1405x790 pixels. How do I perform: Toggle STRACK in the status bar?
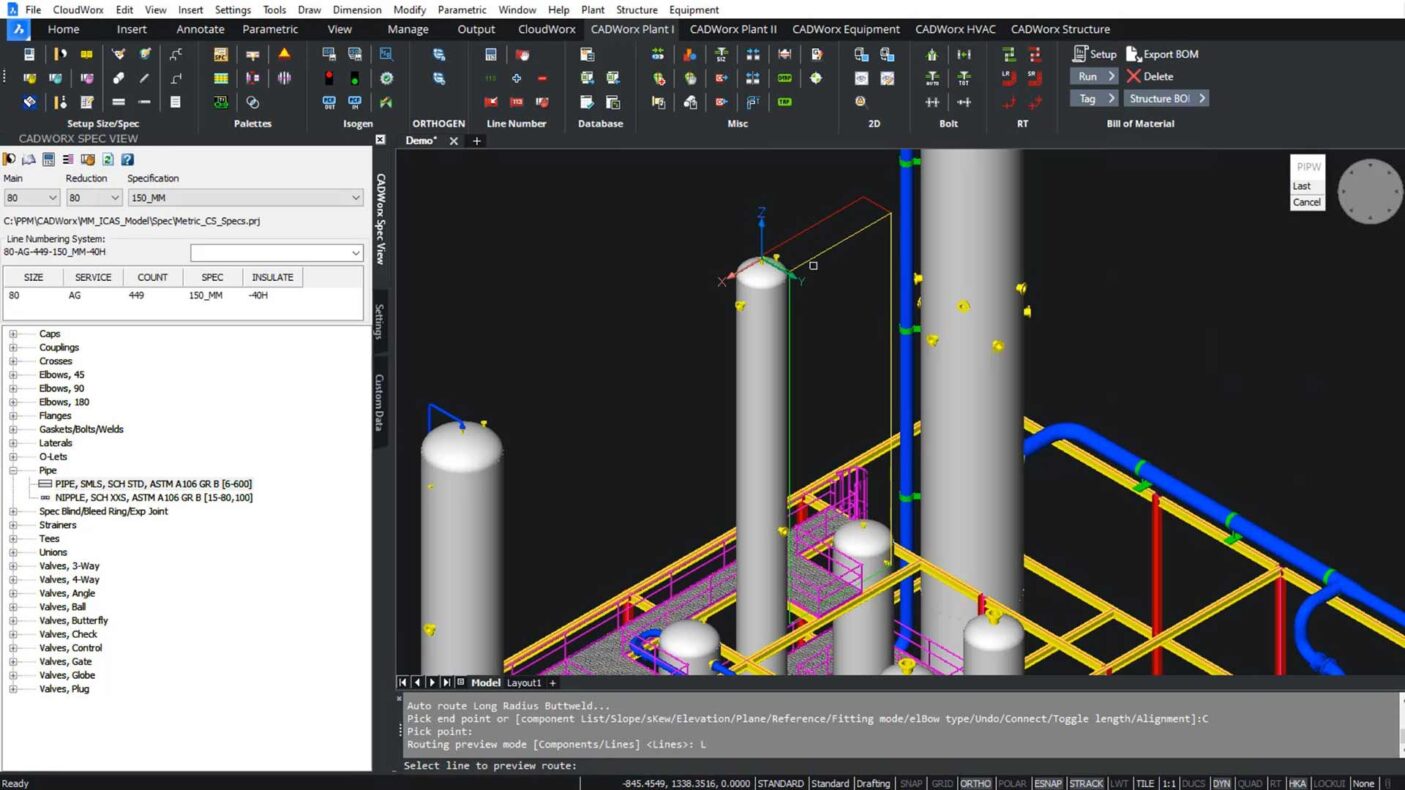pyautogui.click(x=1086, y=783)
